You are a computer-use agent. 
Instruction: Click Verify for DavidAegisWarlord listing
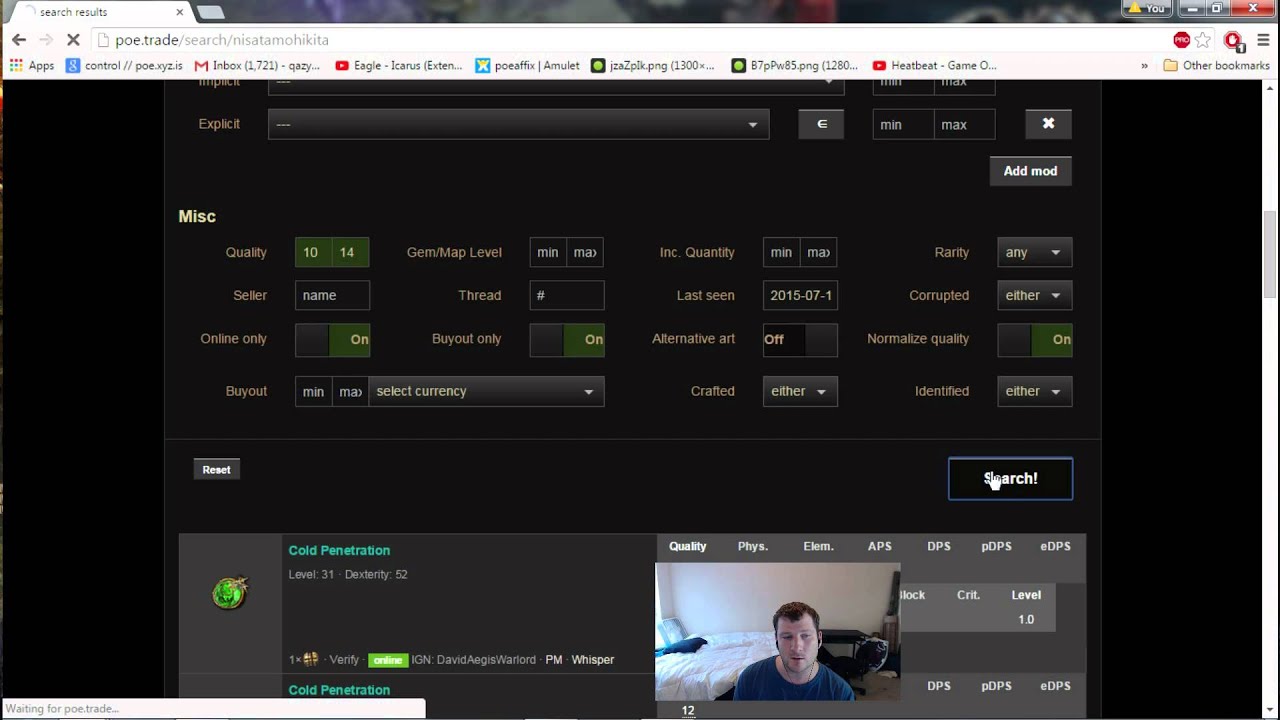coord(344,660)
